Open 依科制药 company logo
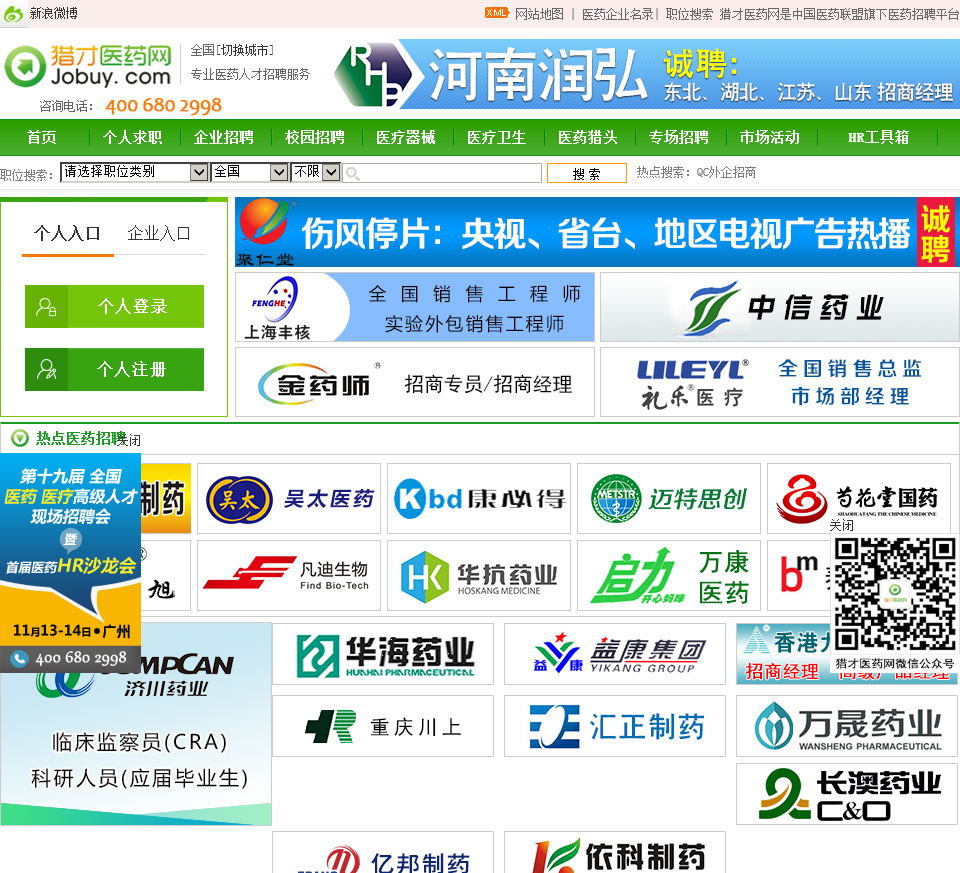 click(615, 853)
